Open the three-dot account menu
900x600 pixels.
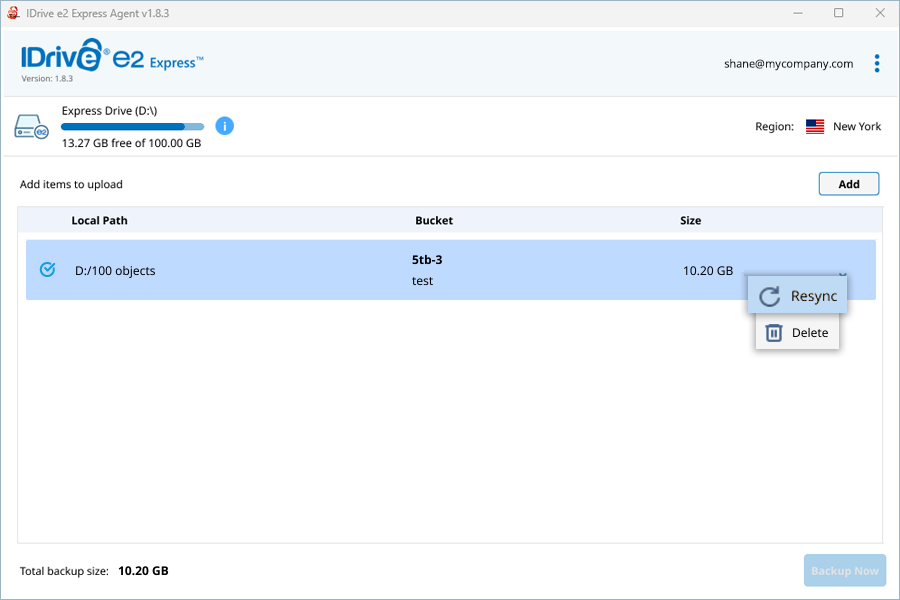coord(876,63)
